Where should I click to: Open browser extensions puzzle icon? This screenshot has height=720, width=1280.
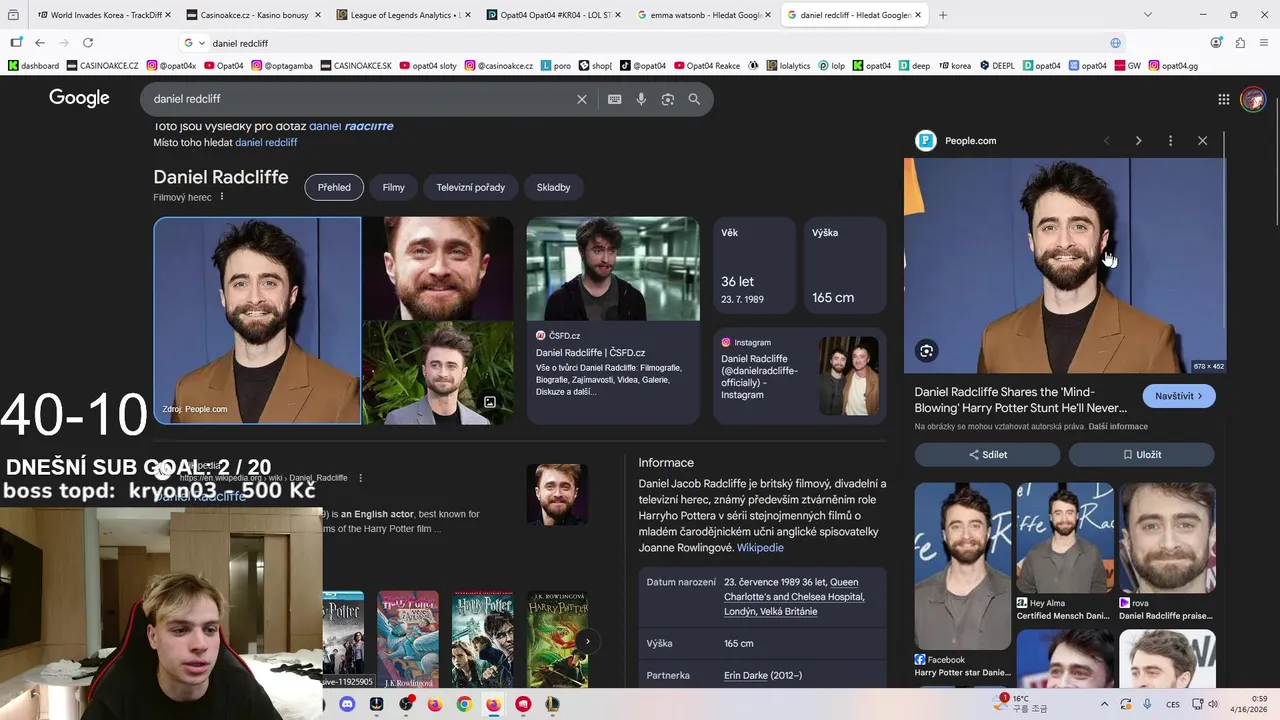pos(1240,43)
